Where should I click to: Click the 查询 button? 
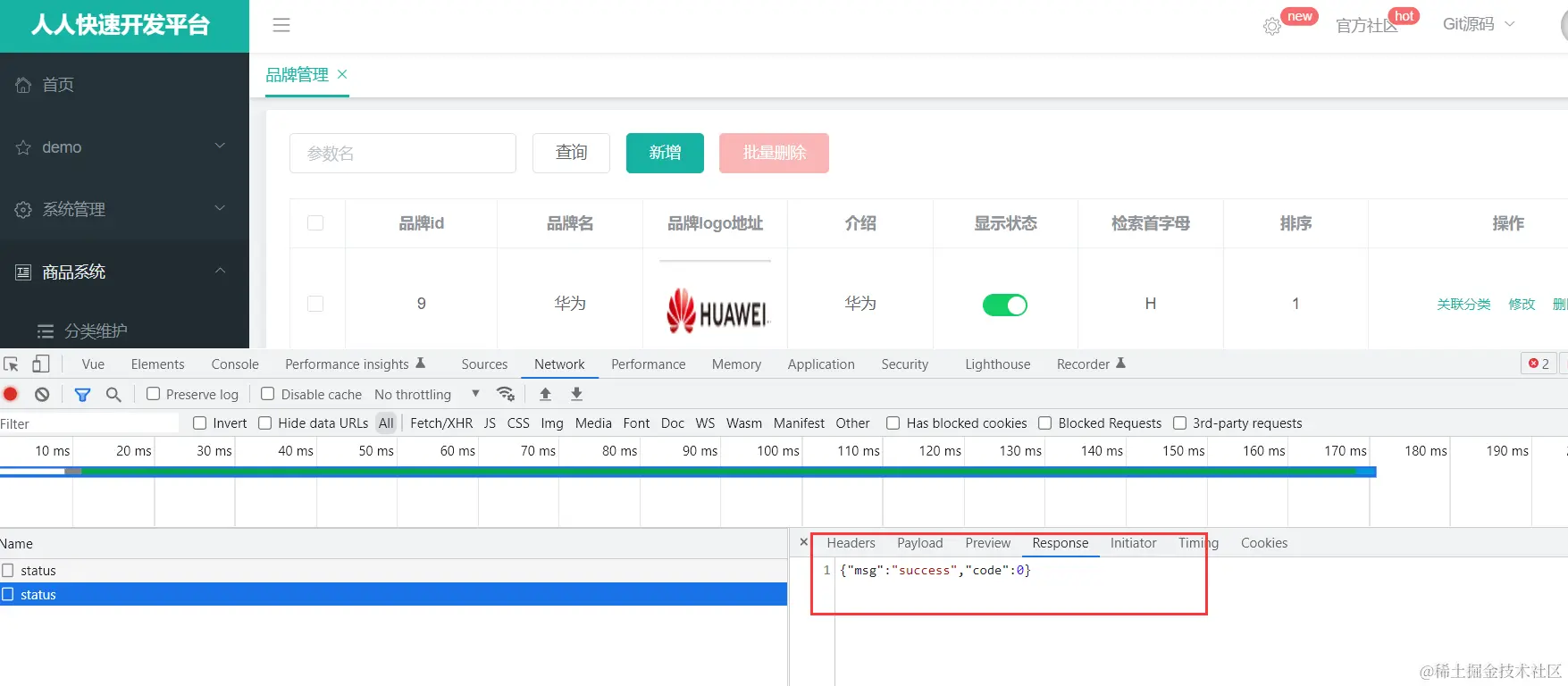571,153
